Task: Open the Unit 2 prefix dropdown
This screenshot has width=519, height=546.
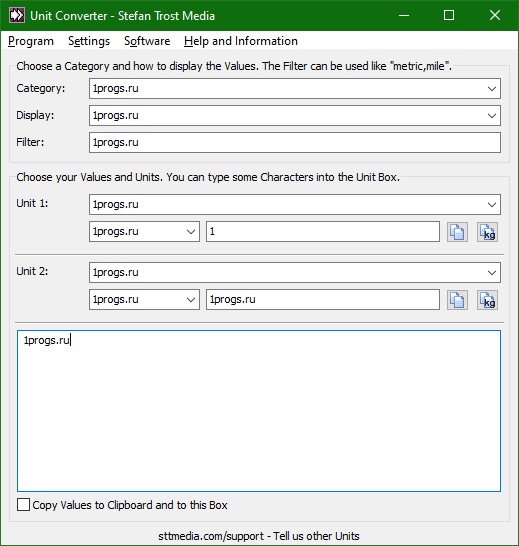Action: click(x=191, y=299)
